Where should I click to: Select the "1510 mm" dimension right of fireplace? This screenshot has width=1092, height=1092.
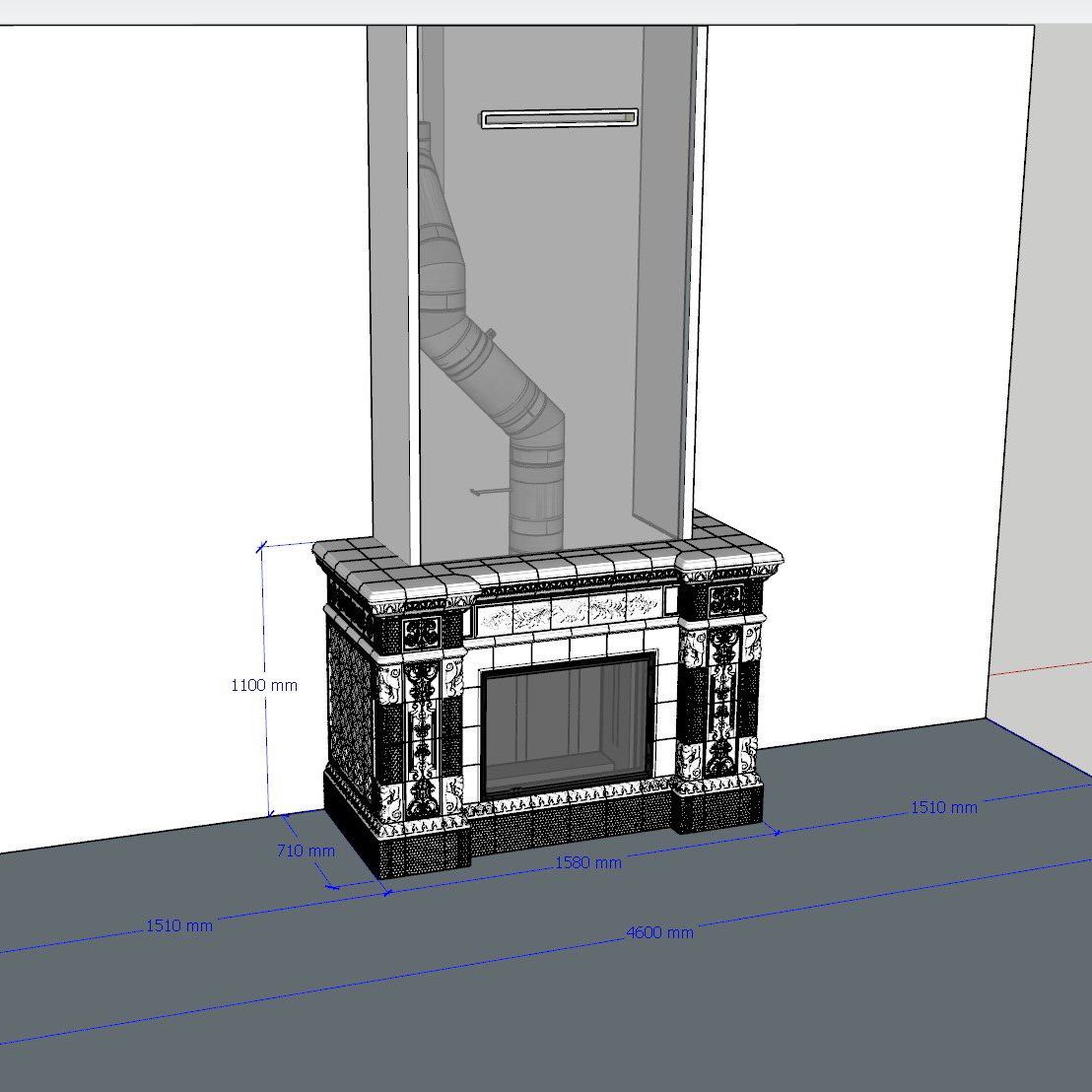[943, 807]
